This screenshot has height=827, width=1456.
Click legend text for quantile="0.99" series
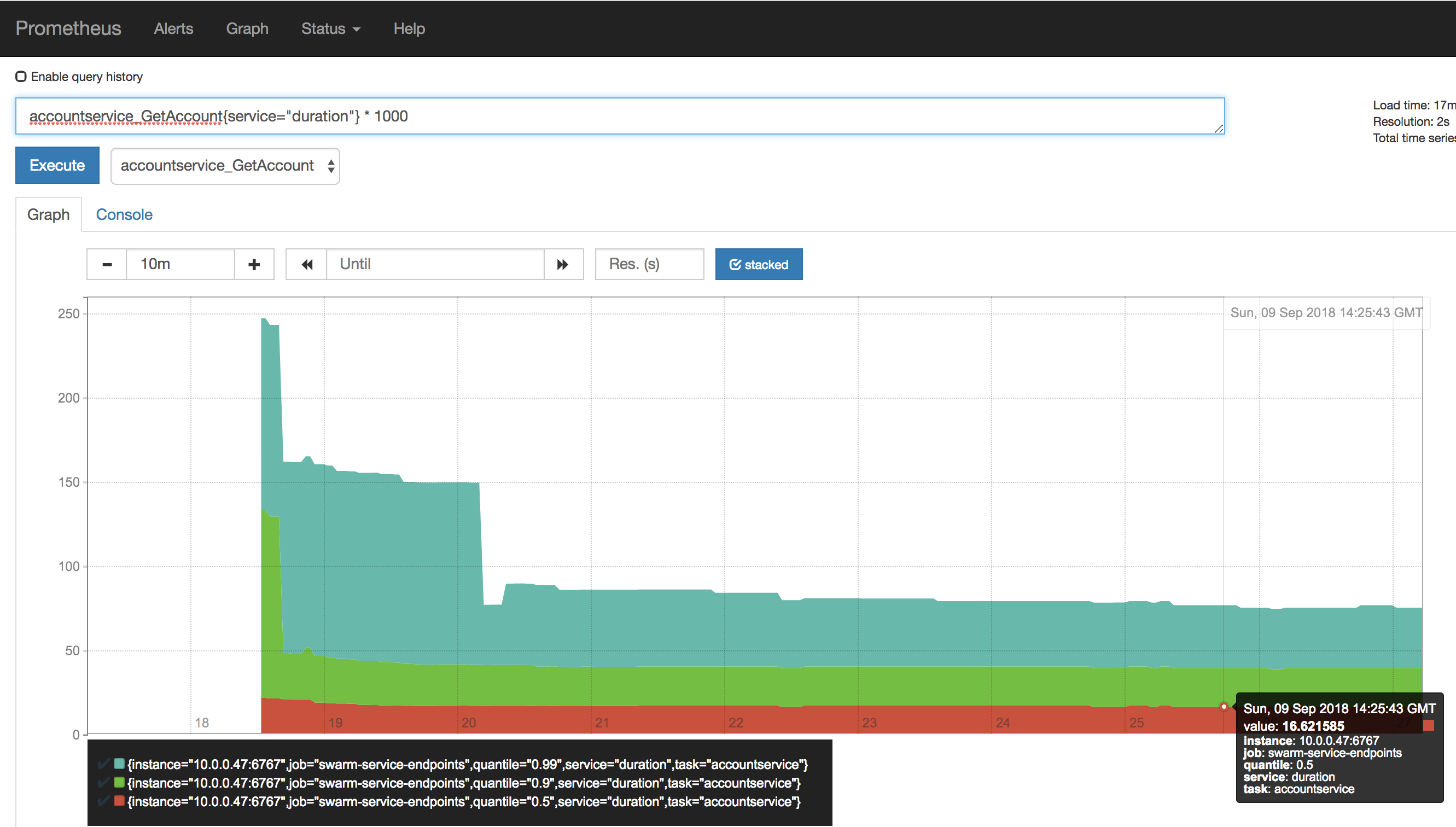(467, 765)
